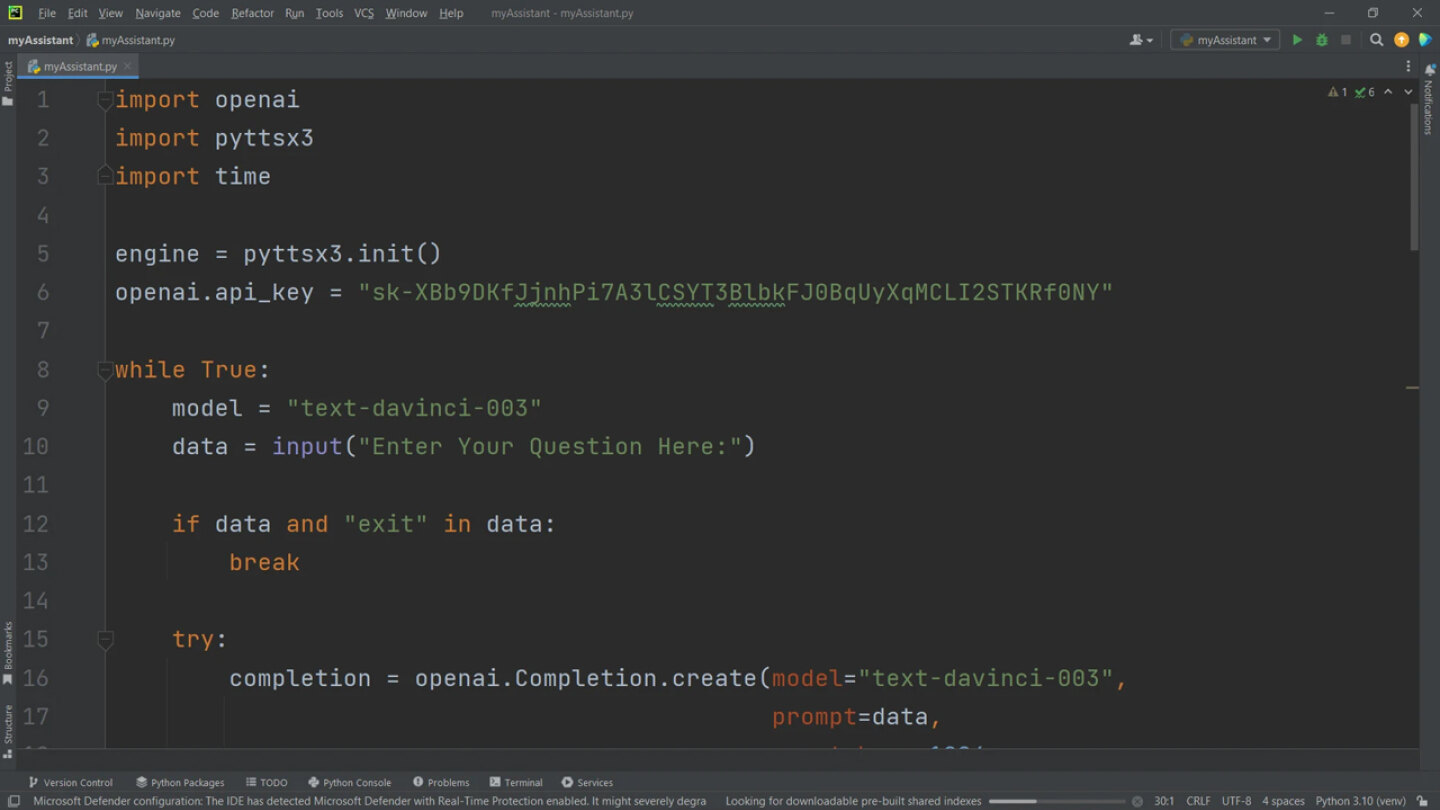The image size is (1440, 810).
Task: Open the Bookmarks tool window sidebar tab
Action: pyautogui.click(x=8, y=653)
